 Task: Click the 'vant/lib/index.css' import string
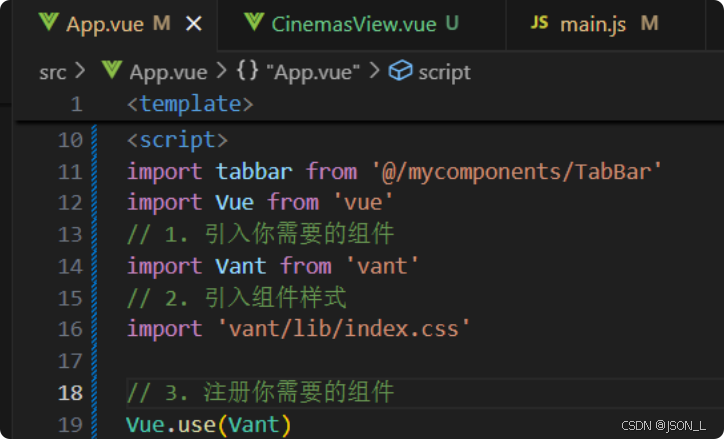coord(343,329)
